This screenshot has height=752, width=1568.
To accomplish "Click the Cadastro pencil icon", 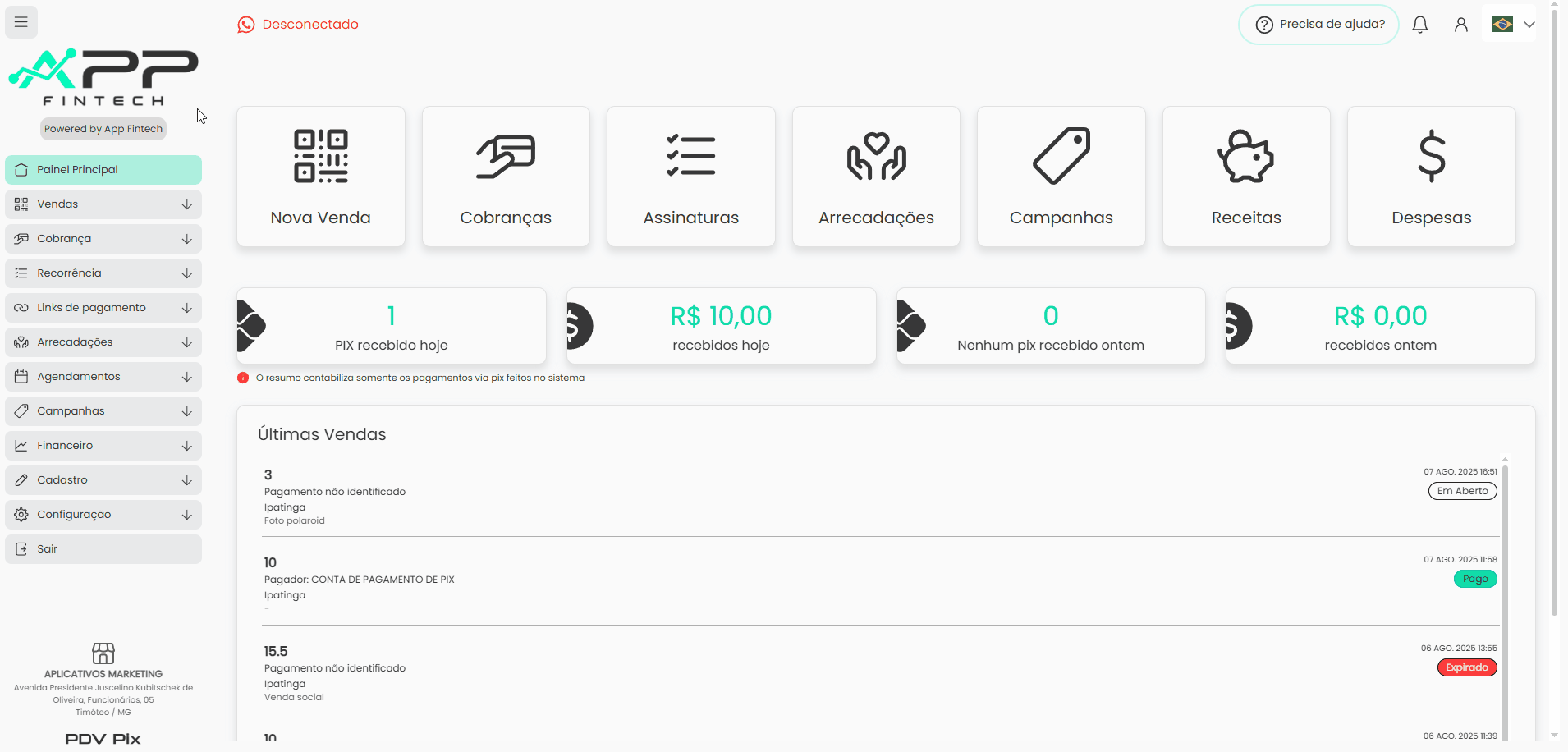I will click(x=21, y=480).
